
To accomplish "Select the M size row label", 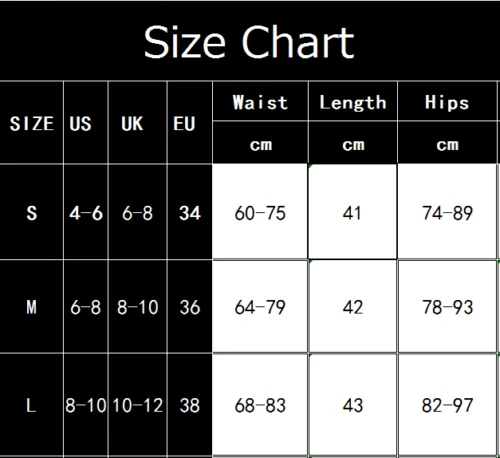I will point(31,307).
